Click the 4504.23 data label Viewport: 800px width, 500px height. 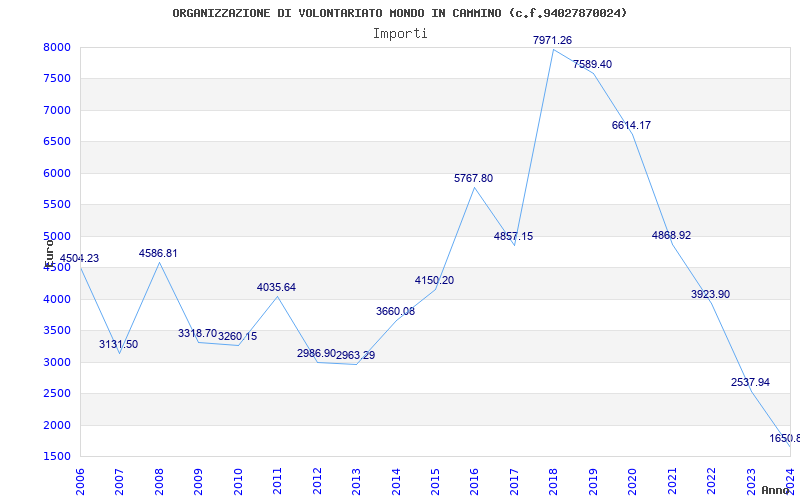tap(79, 259)
